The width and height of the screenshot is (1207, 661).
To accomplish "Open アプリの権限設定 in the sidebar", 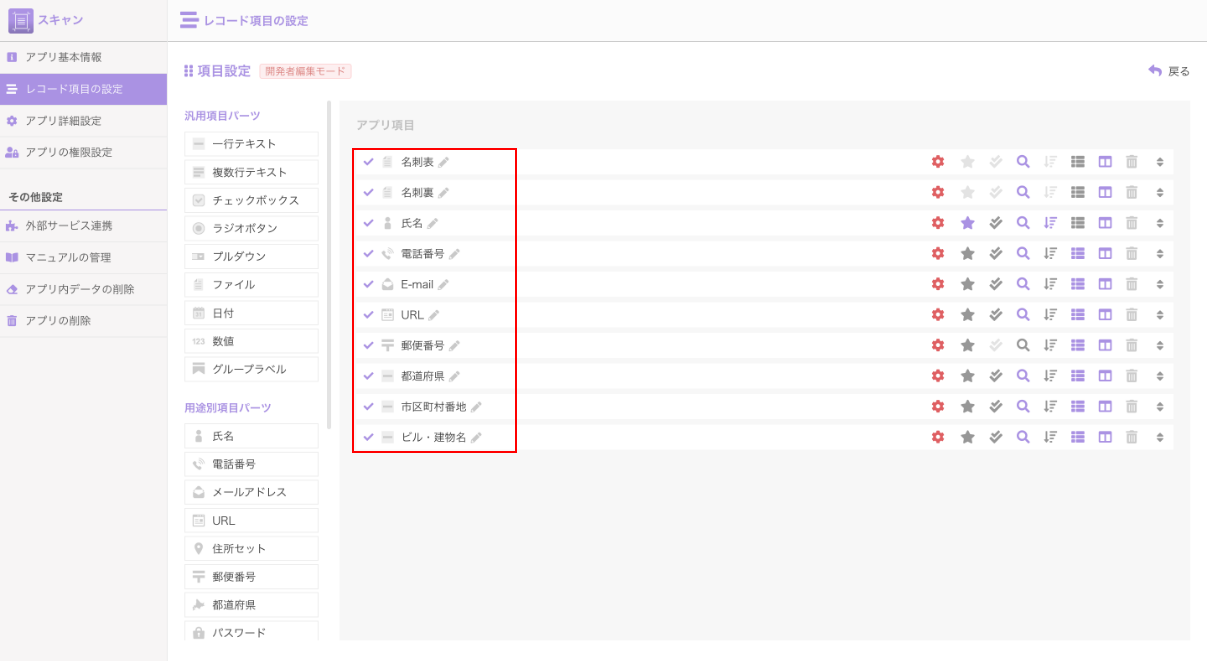I will (x=69, y=152).
